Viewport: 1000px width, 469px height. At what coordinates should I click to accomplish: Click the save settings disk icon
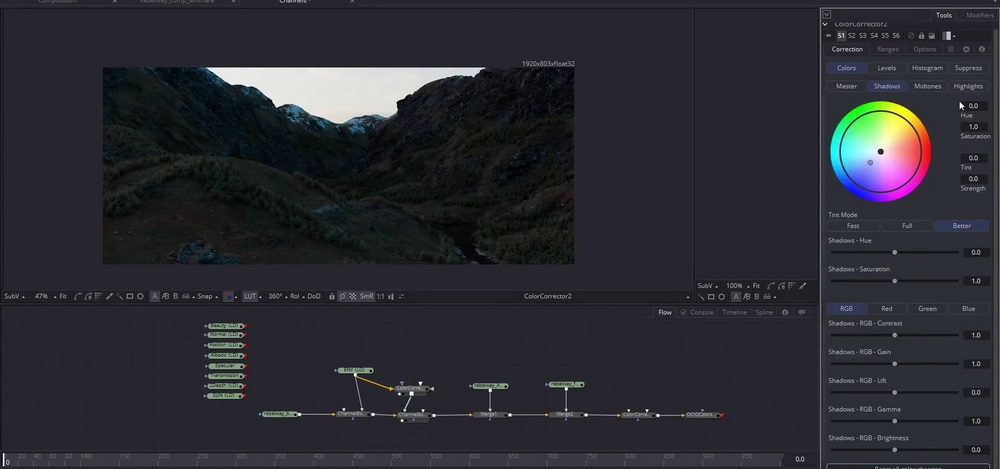pos(932,36)
